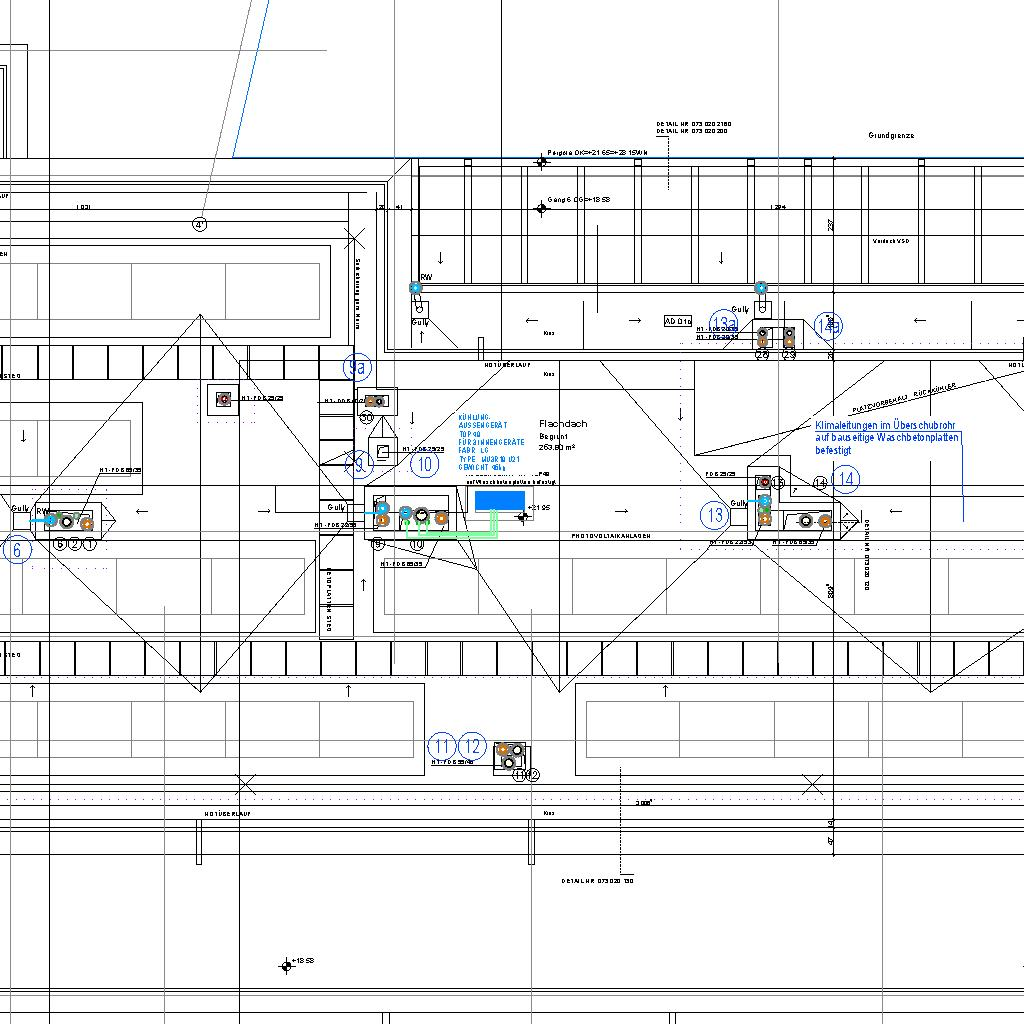
Task: Click the green pipe run below blue unit
Action: 460,536
